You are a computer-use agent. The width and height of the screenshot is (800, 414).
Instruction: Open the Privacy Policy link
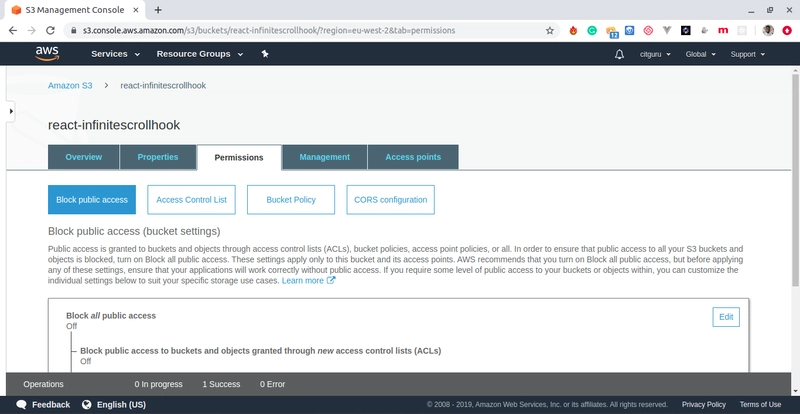click(704, 404)
